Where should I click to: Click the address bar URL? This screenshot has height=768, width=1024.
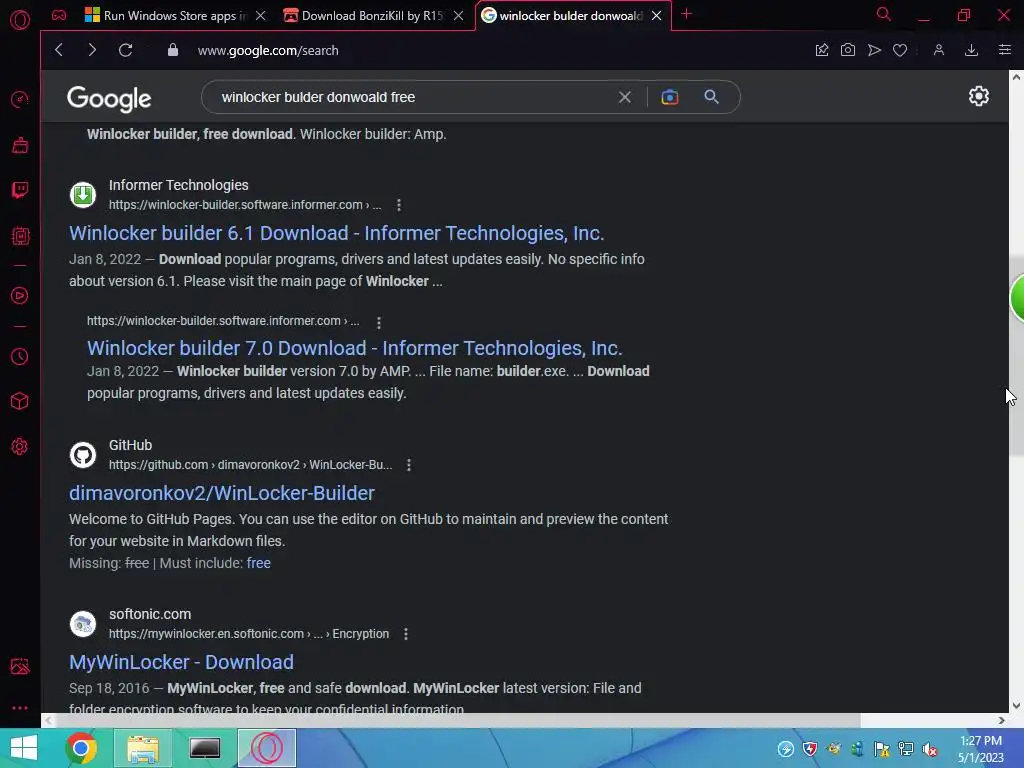click(x=268, y=50)
